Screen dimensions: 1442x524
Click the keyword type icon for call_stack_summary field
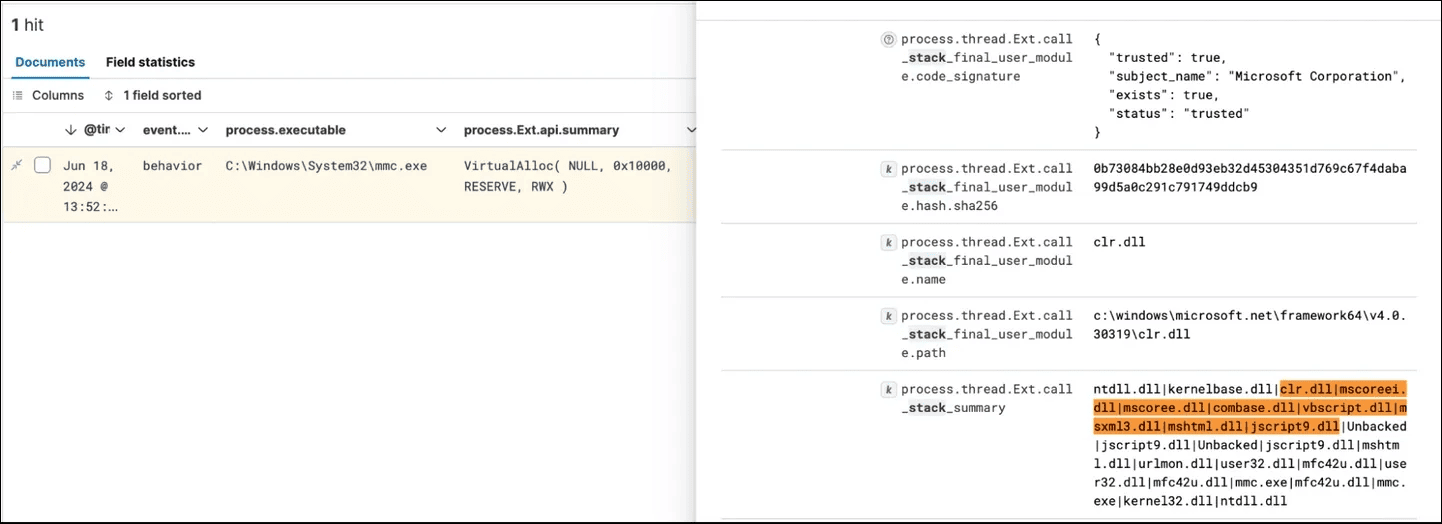pos(887,390)
